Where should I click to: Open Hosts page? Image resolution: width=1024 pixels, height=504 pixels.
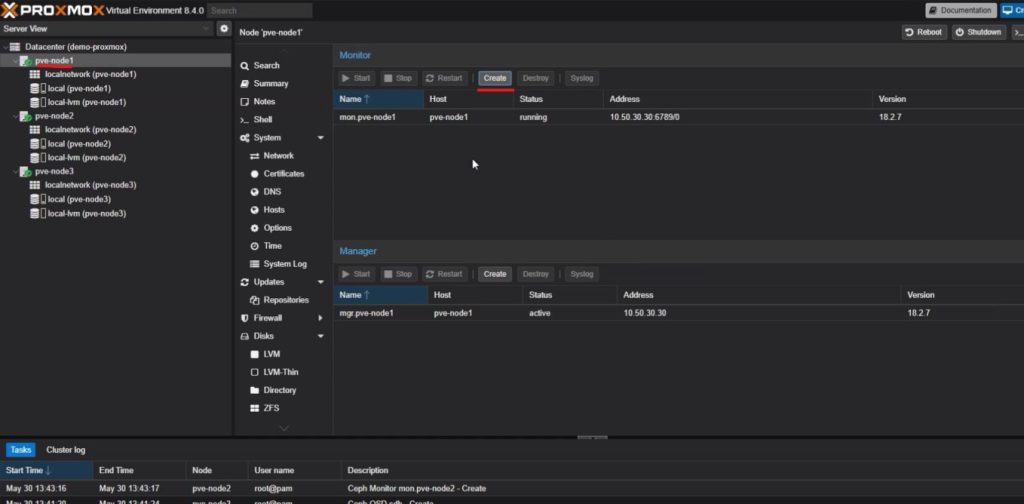point(274,210)
